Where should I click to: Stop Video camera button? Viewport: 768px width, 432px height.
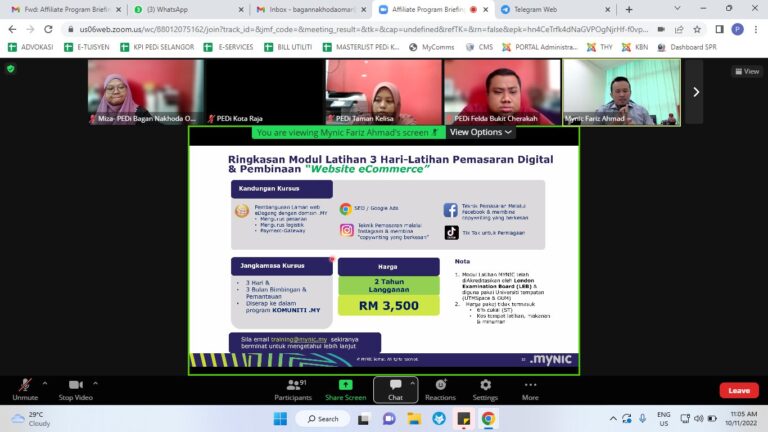[x=75, y=390]
